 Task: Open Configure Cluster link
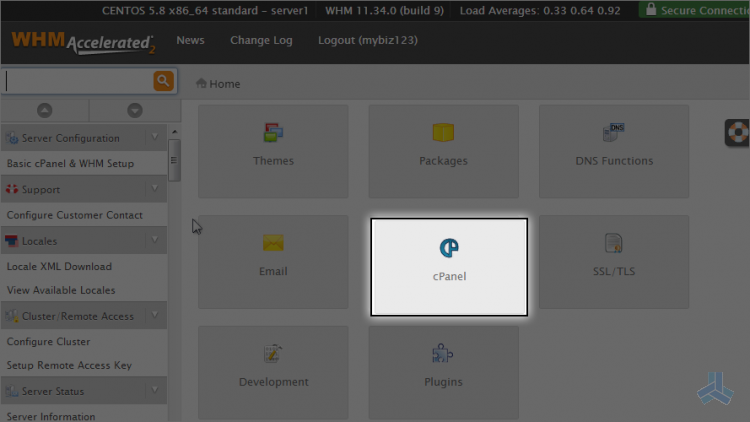coord(48,342)
